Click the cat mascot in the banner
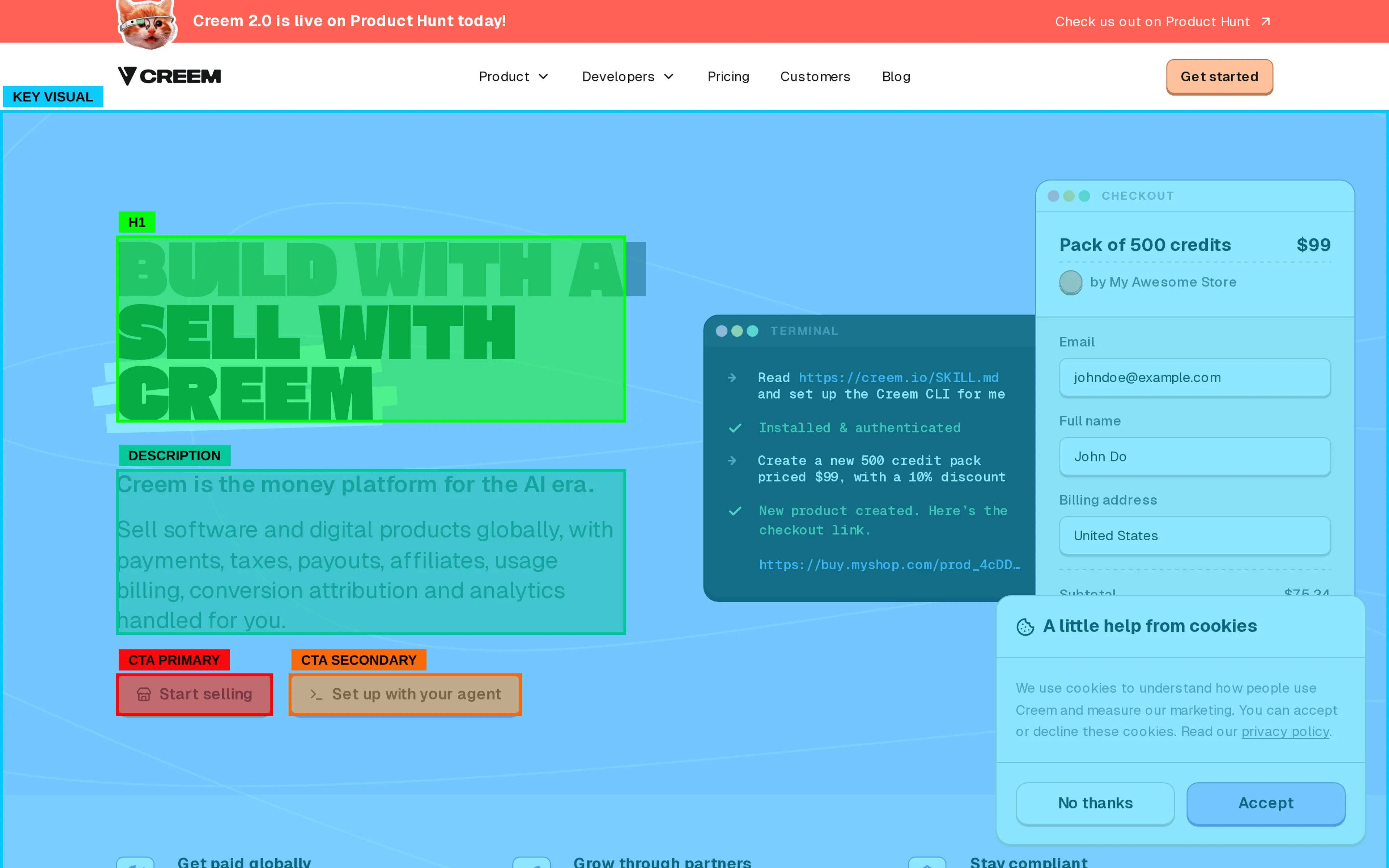Viewport: 1389px width, 868px height. [147, 24]
